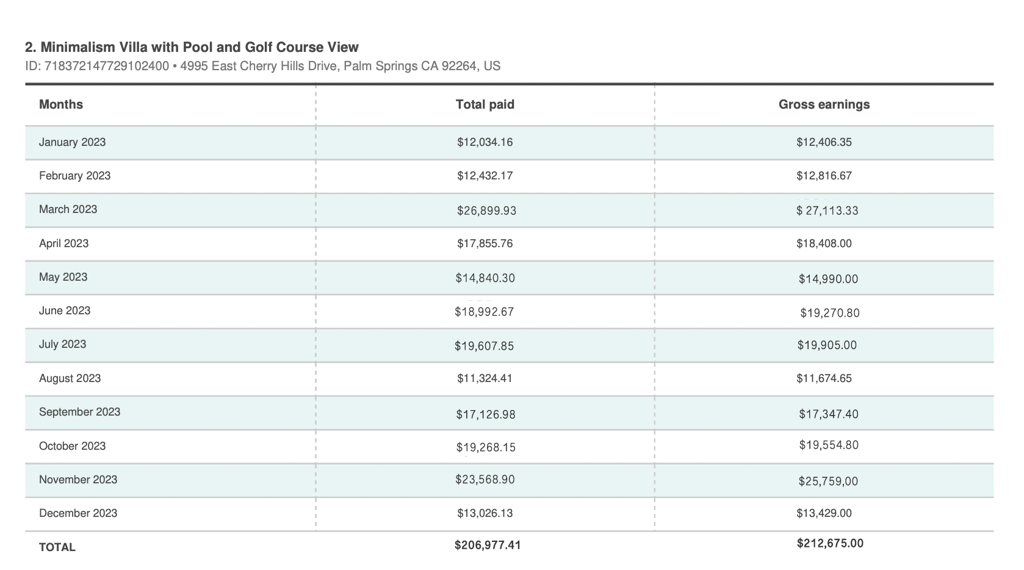Click total paid sum $206,977.41
This screenshot has height=570, width=1024.
coord(487,546)
